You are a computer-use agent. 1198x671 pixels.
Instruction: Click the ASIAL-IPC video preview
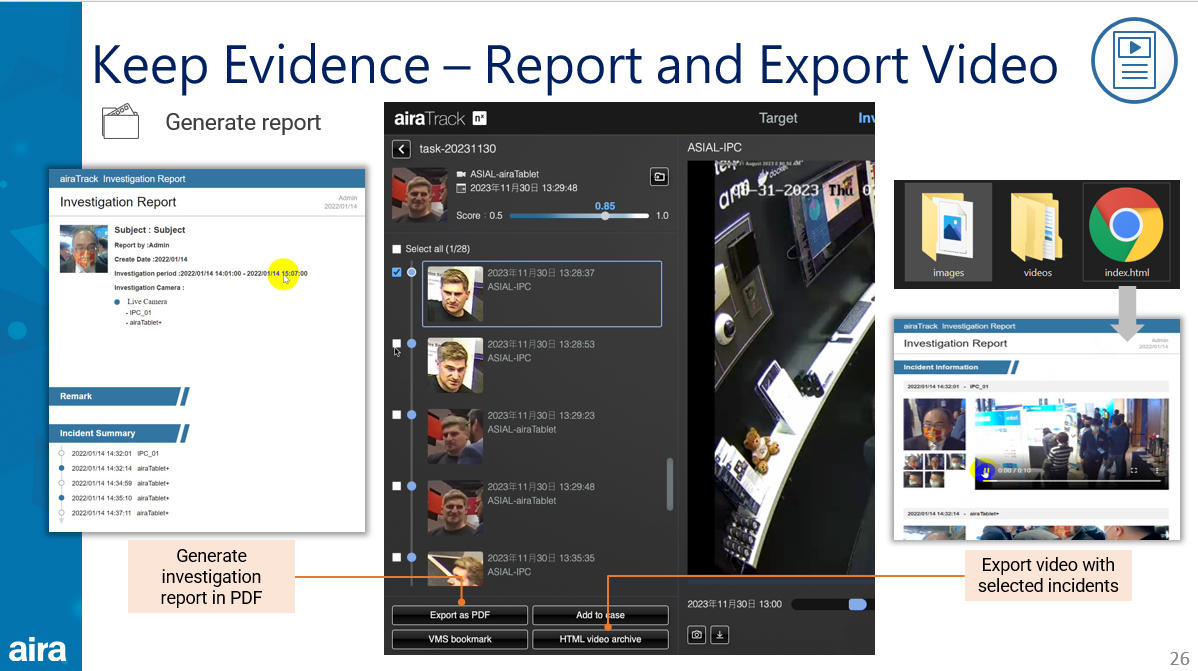(780, 367)
